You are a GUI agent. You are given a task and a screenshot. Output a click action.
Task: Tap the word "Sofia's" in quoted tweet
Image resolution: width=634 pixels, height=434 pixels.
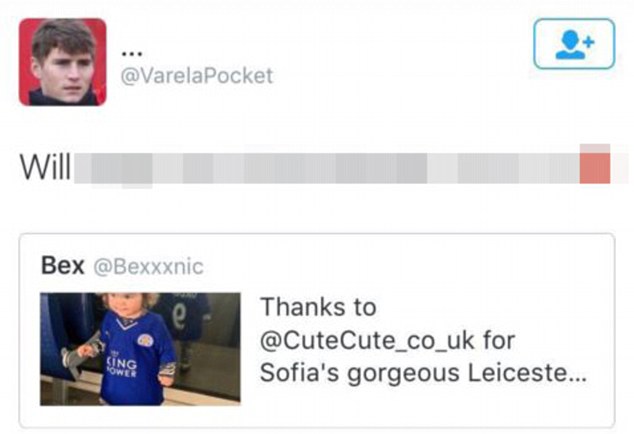pos(294,375)
